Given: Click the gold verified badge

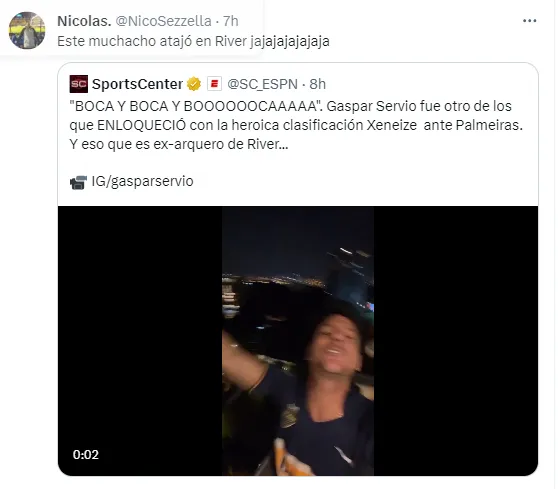Looking at the screenshot, I should point(194,84).
